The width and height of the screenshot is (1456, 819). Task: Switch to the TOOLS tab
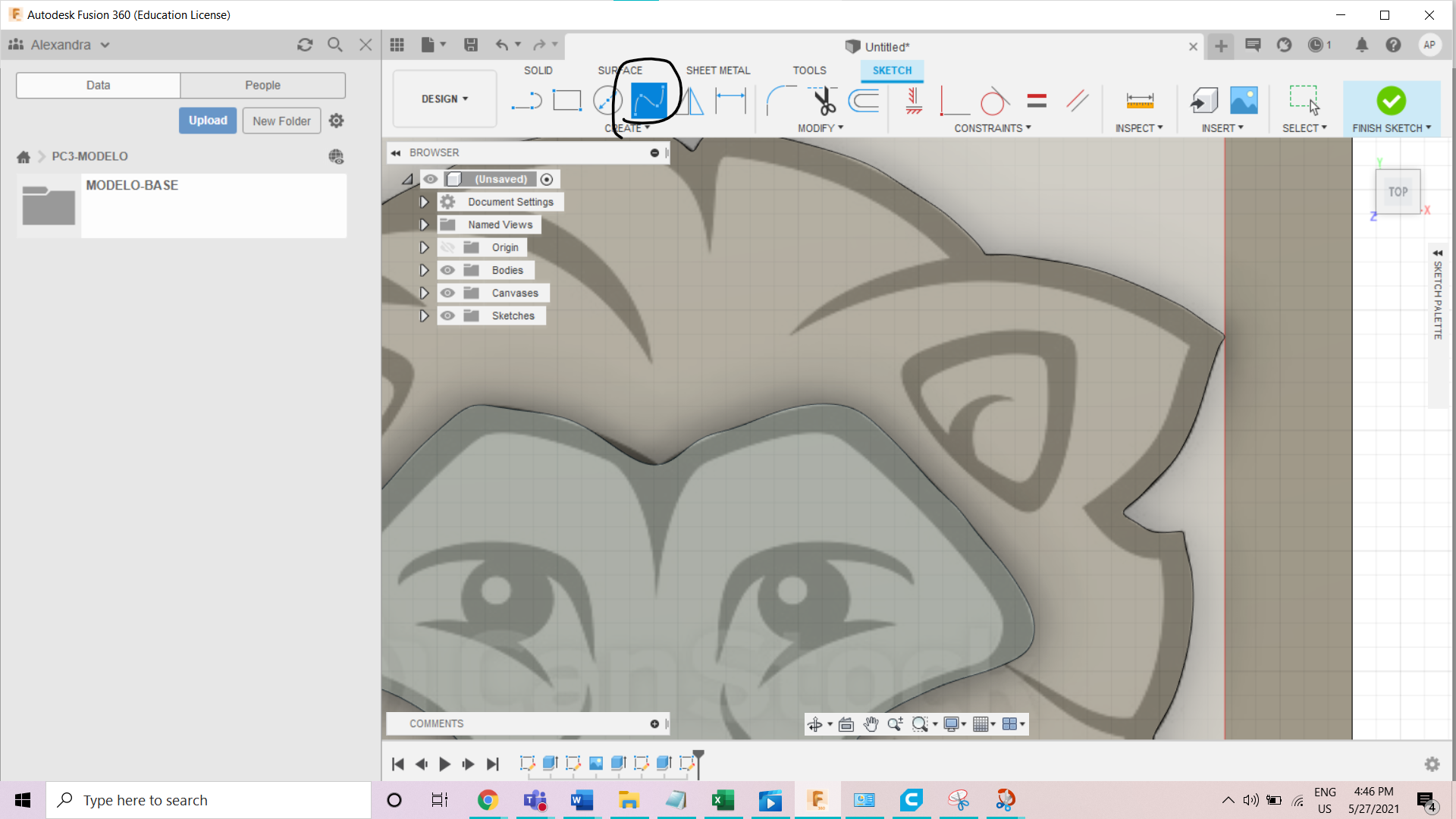809,71
